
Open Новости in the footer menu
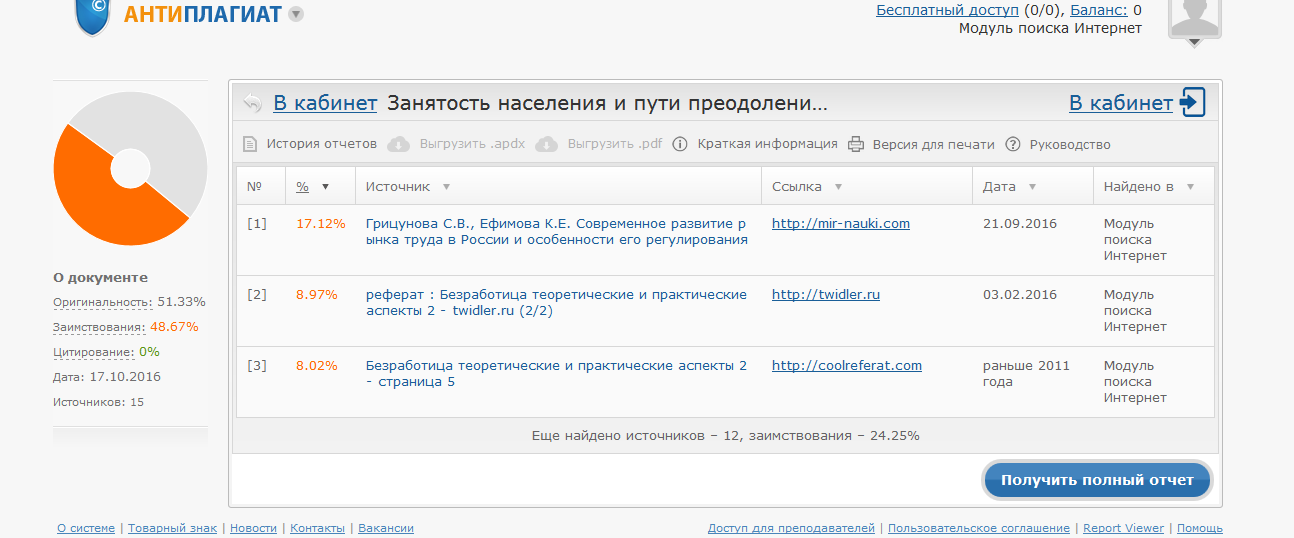[x=253, y=528]
